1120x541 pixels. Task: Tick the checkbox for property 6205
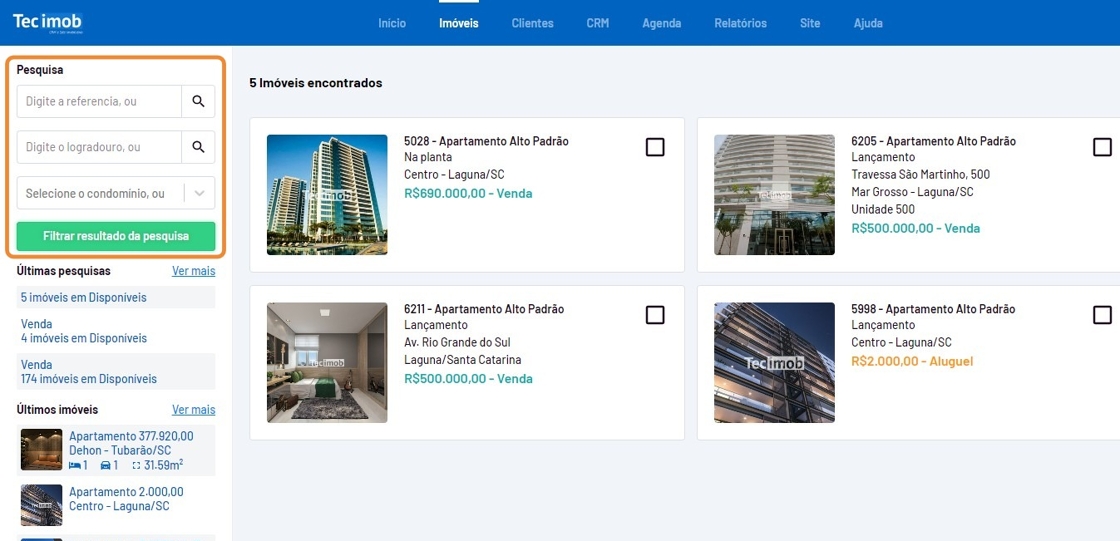pos(1102,147)
